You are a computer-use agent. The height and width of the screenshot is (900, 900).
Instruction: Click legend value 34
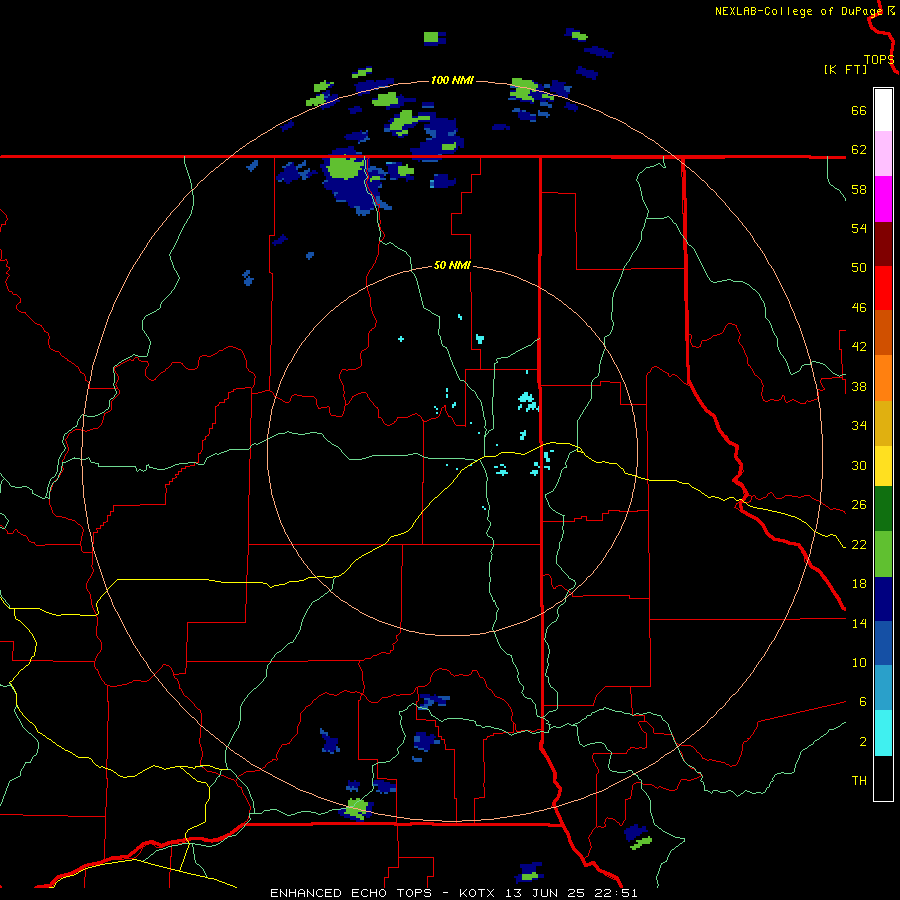point(859,425)
